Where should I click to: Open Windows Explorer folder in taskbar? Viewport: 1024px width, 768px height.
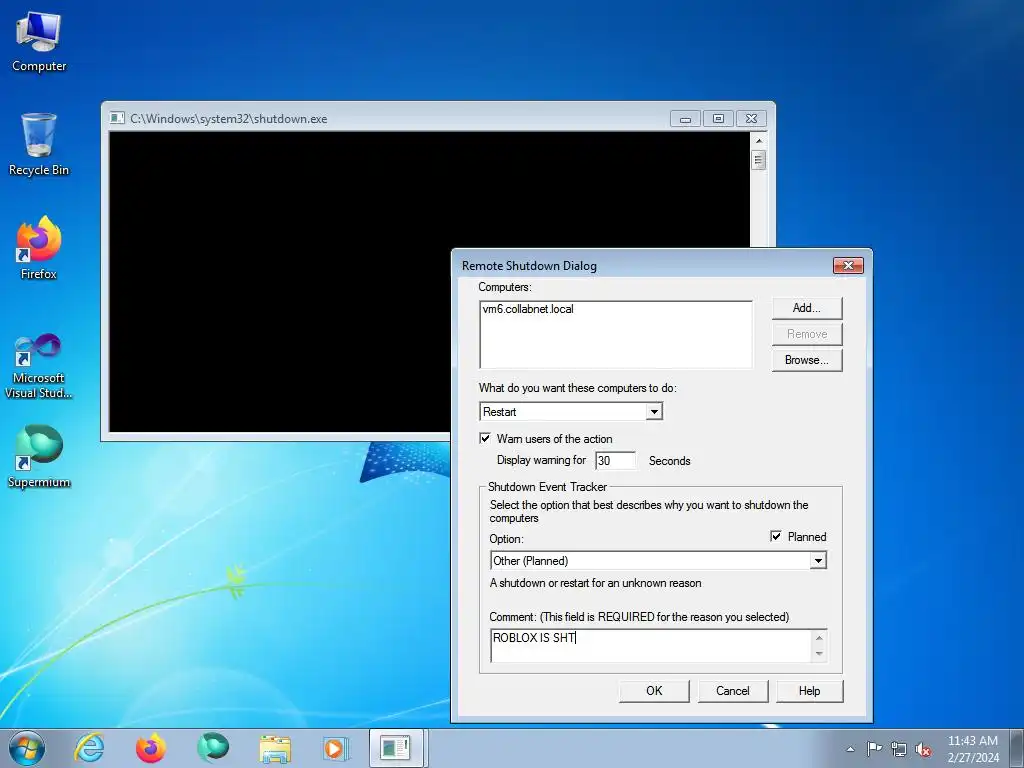(x=275, y=748)
